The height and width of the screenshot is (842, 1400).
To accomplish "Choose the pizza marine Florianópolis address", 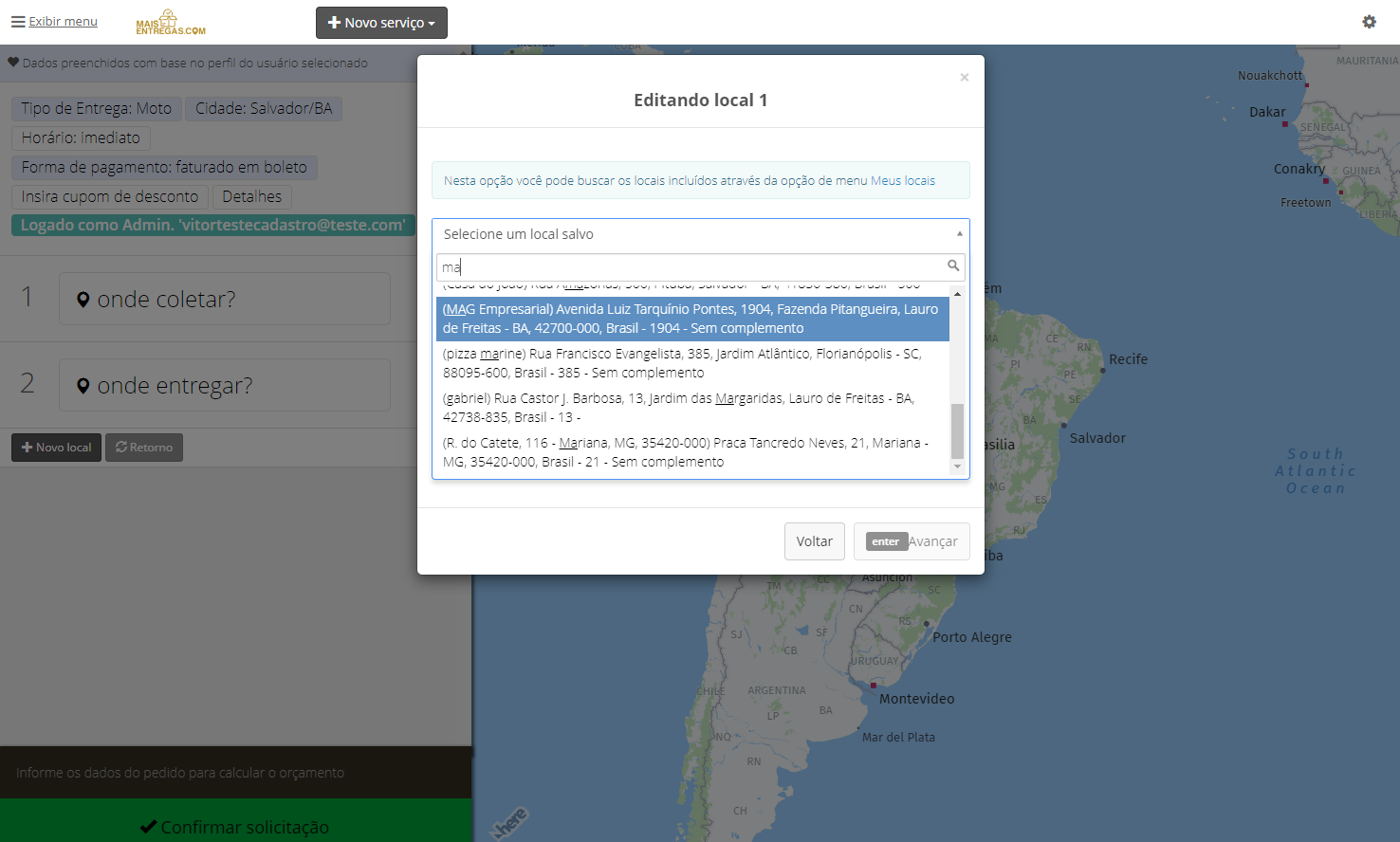I will [x=692, y=363].
